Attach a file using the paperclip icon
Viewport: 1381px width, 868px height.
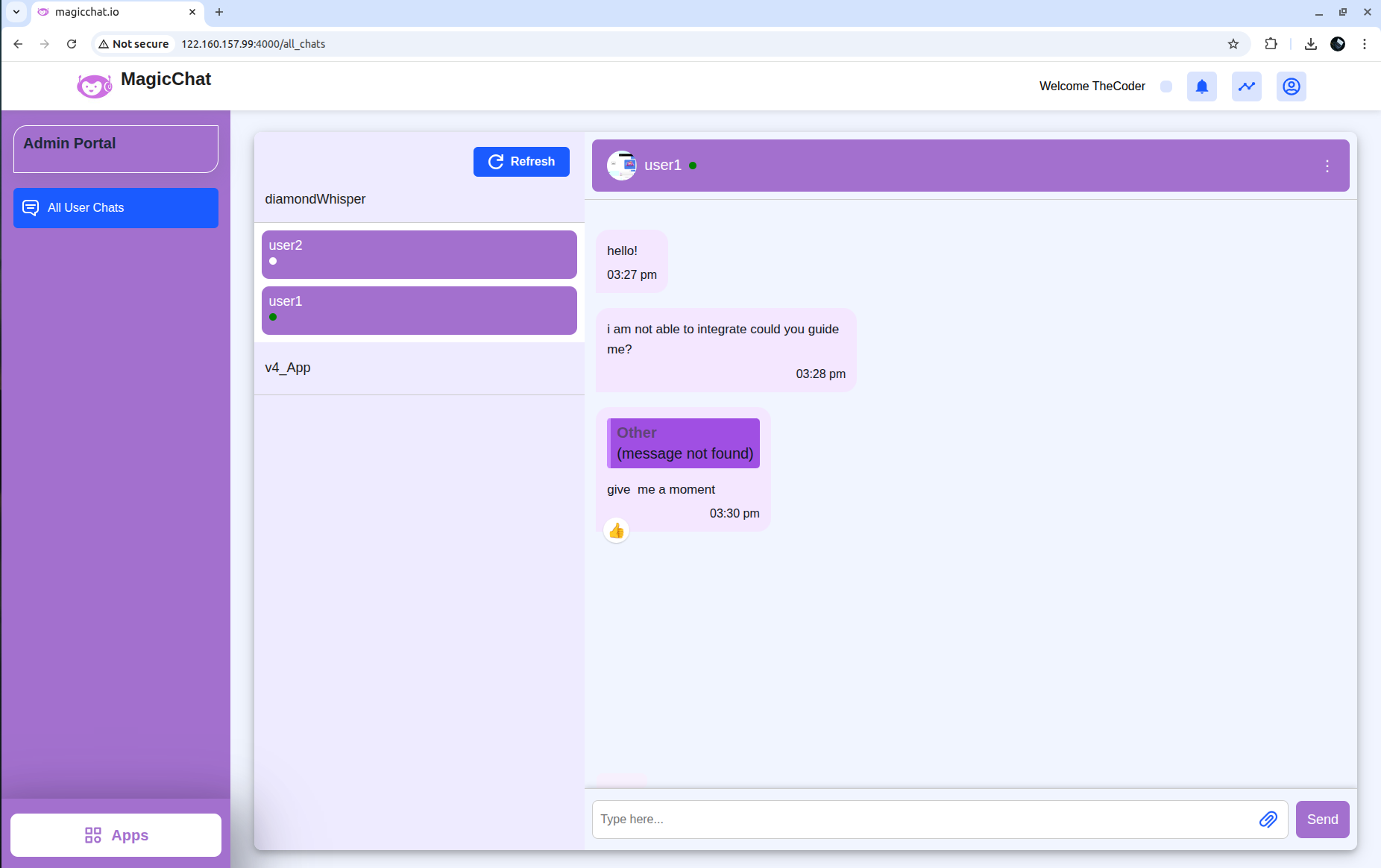[1268, 820]
